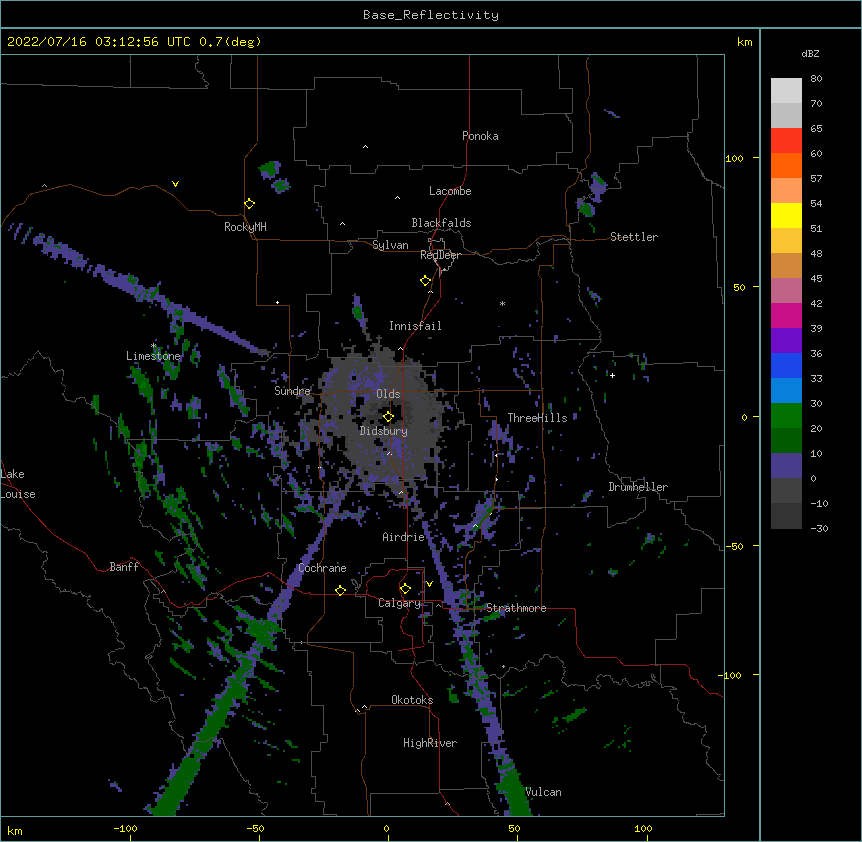Click the yellow diamond marker south of RedDeer

click(426, 281)
